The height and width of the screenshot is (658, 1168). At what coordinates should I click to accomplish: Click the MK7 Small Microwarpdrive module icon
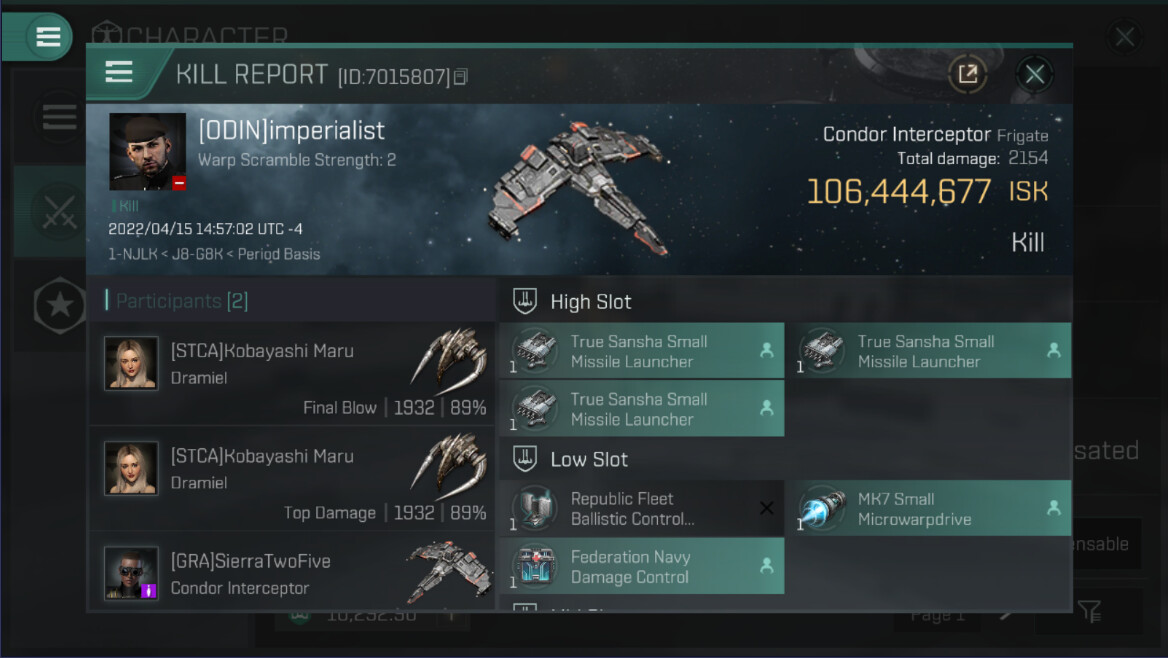pos(823,508)
